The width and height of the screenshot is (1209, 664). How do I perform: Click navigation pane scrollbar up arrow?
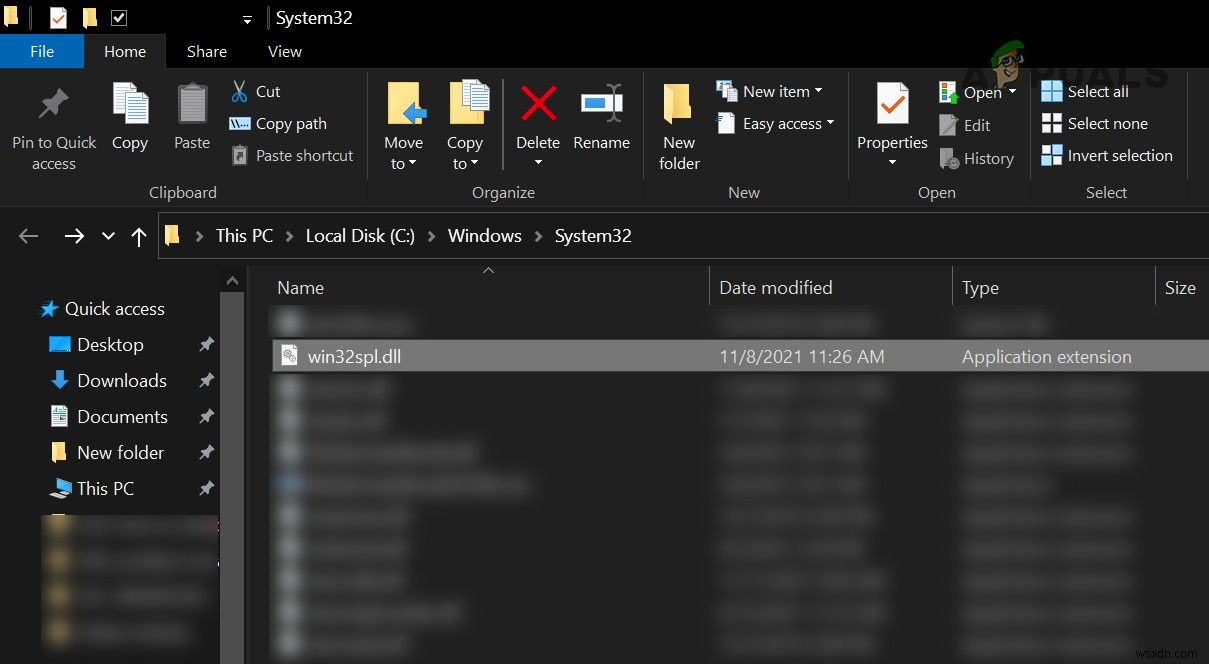click(x=232, y=281)
